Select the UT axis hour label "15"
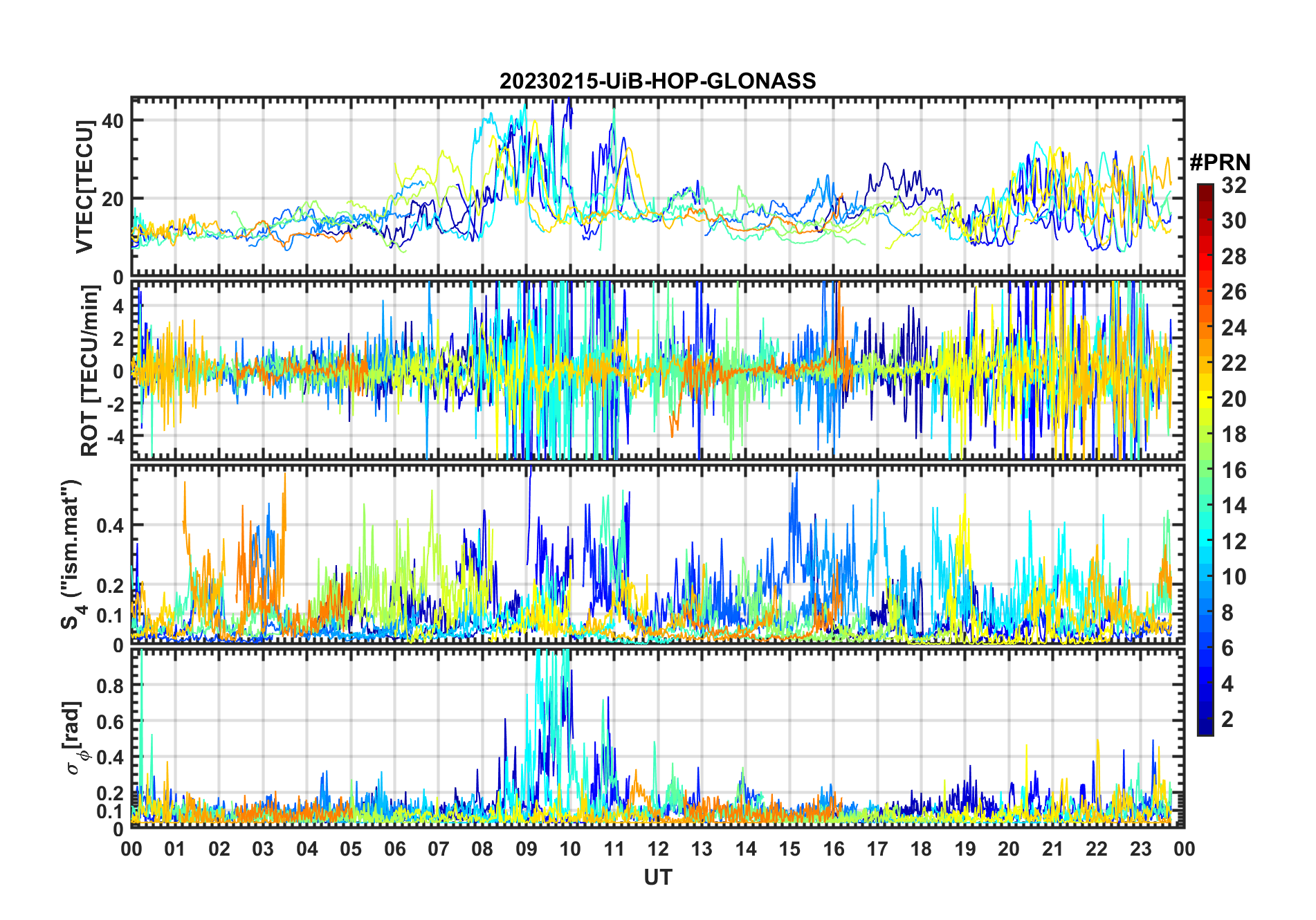The width and height of the screenshot is (1316, 920). tap(789, 849)
